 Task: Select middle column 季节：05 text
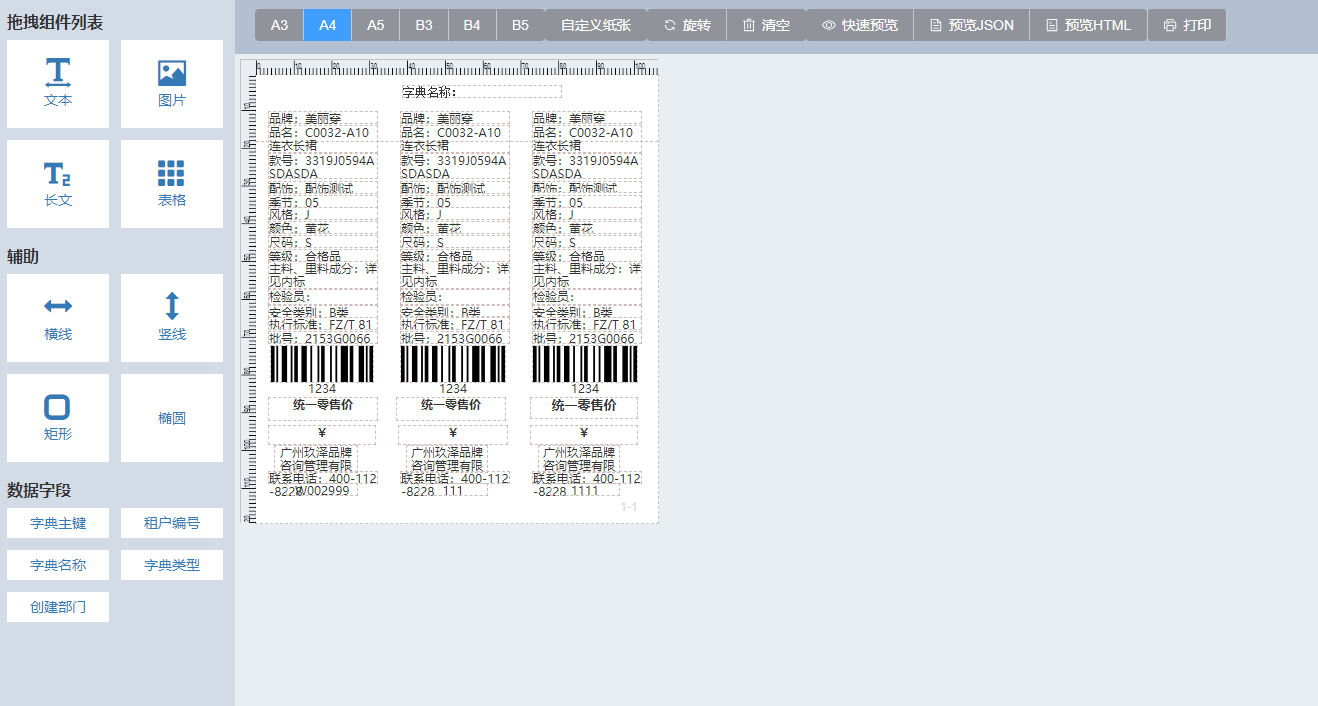pyautogui.click(x=455, y=202)
